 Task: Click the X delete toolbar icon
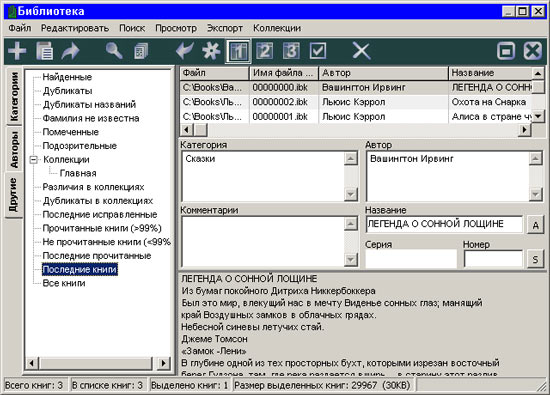coord(361,51)
